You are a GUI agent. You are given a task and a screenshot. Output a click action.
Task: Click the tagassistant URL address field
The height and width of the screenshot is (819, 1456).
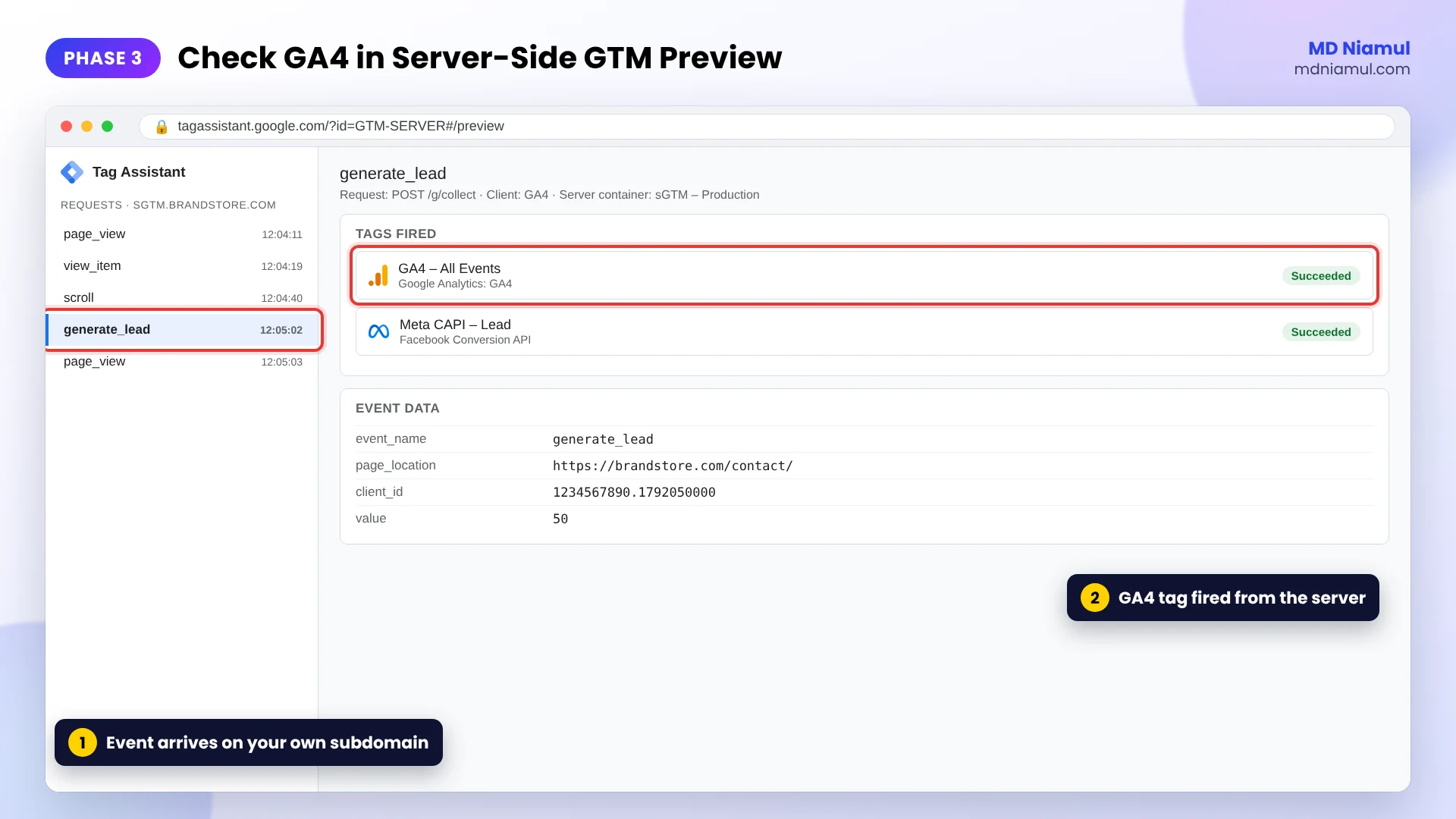click(767, 127)
